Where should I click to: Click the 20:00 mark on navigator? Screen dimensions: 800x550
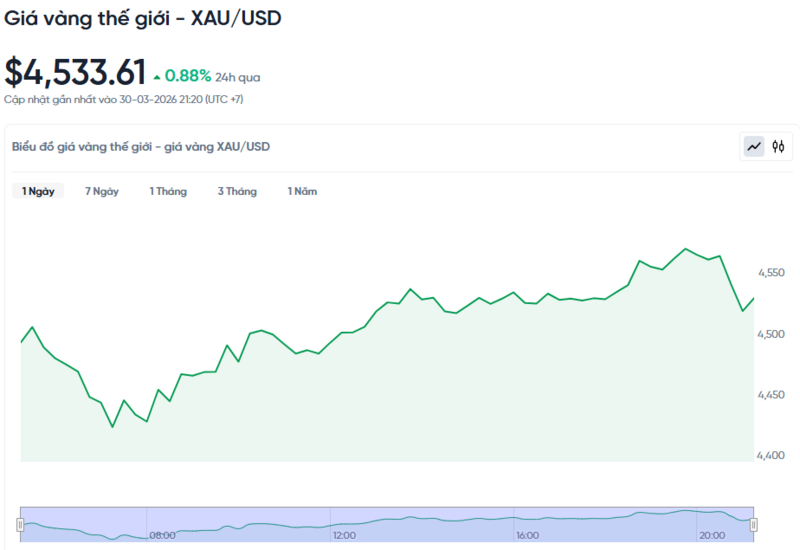click(x=712, y=536)
